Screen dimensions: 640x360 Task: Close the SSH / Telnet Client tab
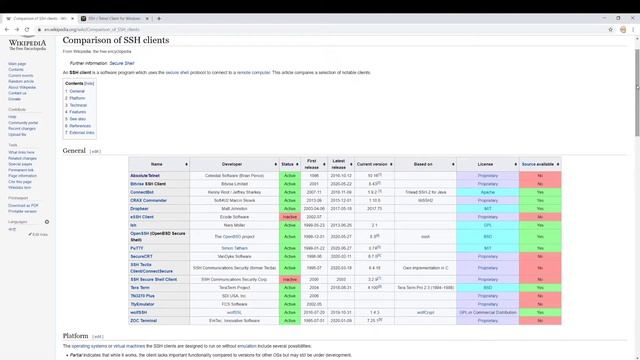click(x=147, y=18)
